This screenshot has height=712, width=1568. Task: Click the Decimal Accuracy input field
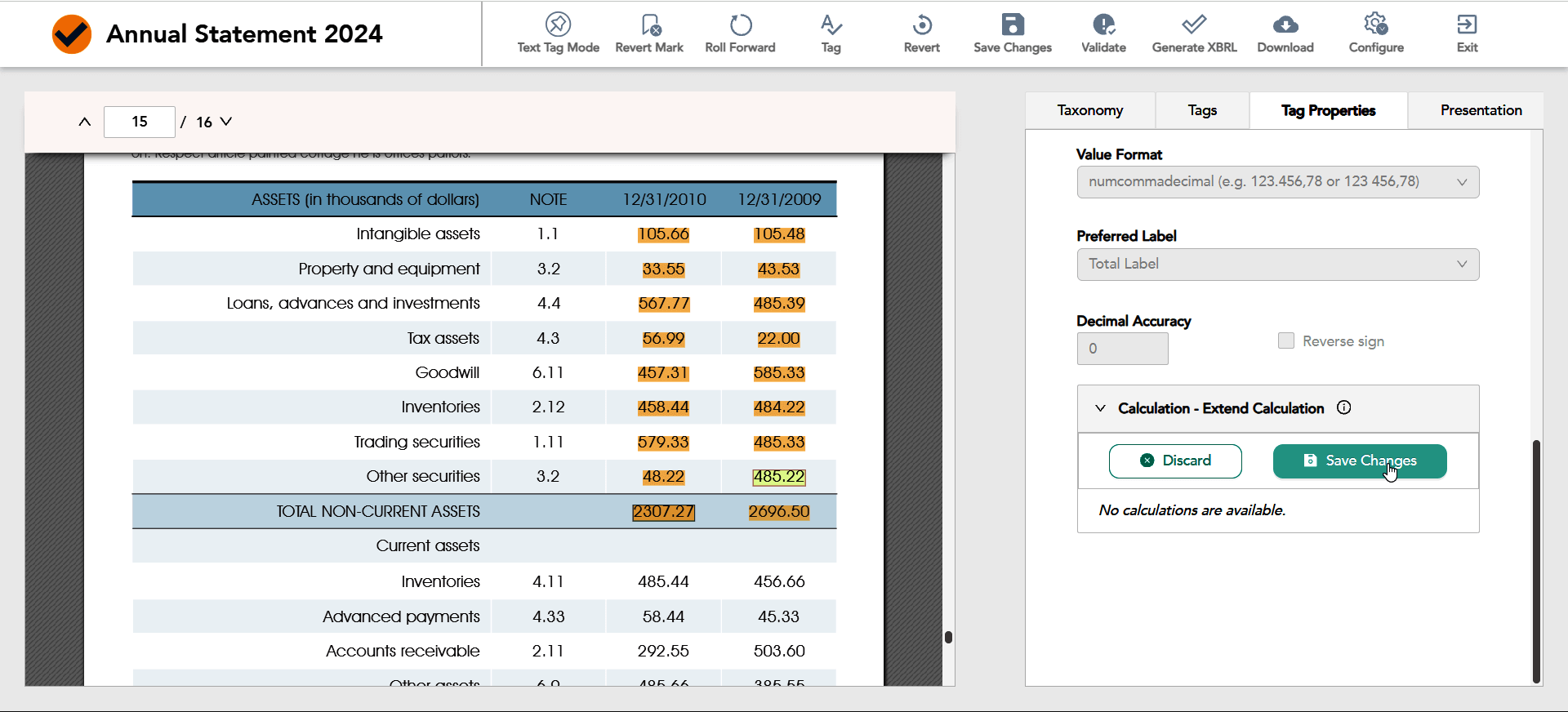coord(1122,349)
